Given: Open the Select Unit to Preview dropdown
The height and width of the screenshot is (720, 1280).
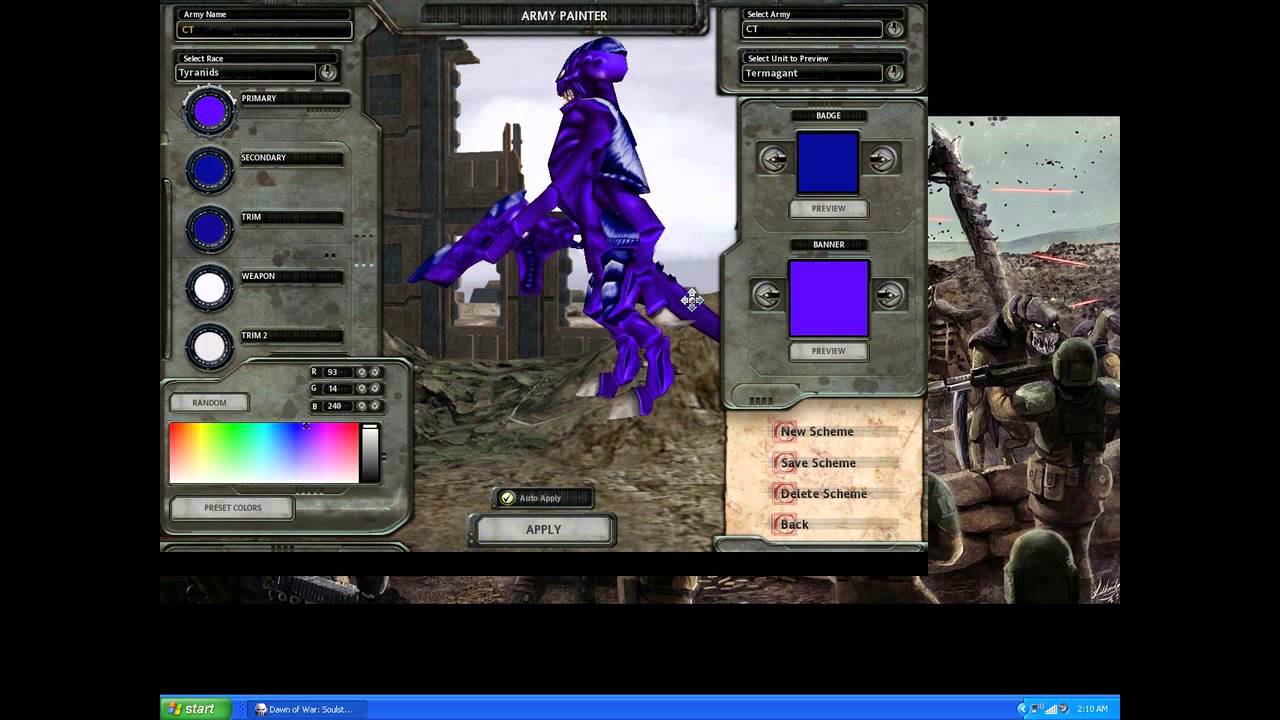Looking at the screenshot, I should pyautogui.click(x=894, y=73).
